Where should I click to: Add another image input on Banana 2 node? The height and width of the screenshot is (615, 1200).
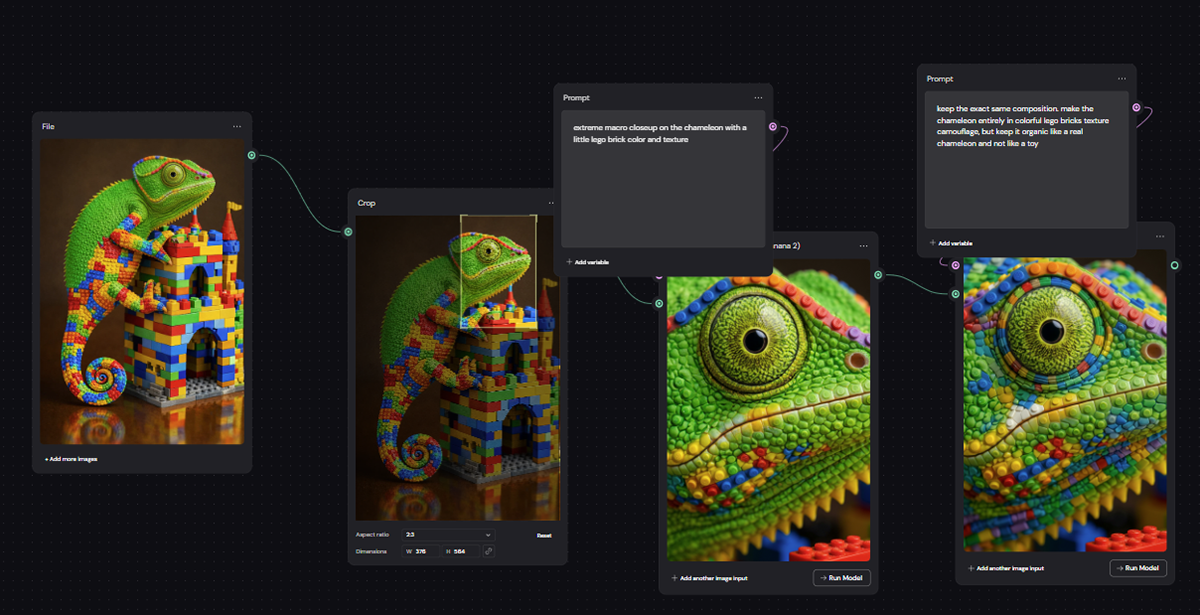709,578
